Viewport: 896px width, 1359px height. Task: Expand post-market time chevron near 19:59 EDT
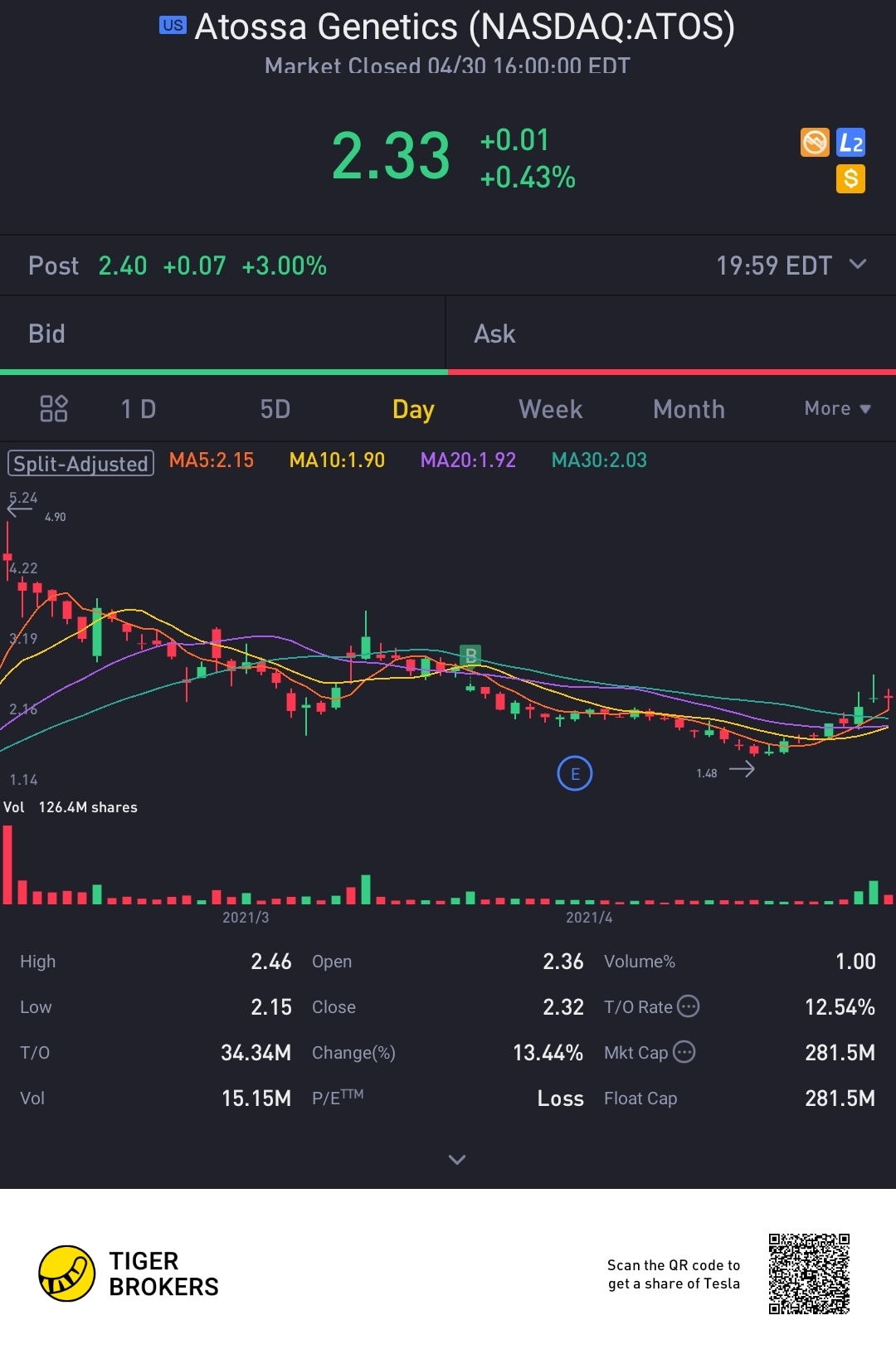pos(858,264)
